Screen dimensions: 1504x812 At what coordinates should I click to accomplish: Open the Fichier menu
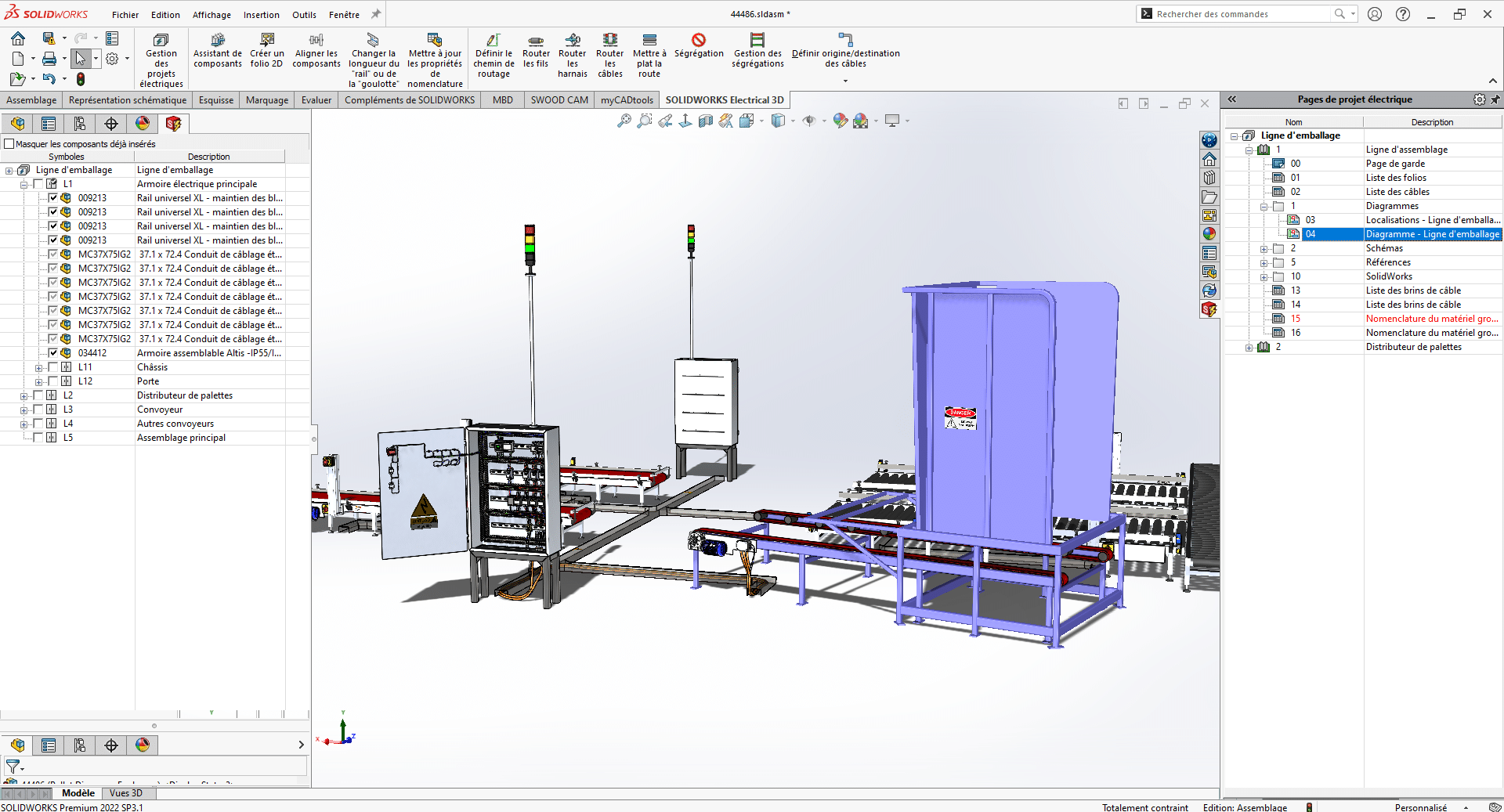(x=125, y=15)
